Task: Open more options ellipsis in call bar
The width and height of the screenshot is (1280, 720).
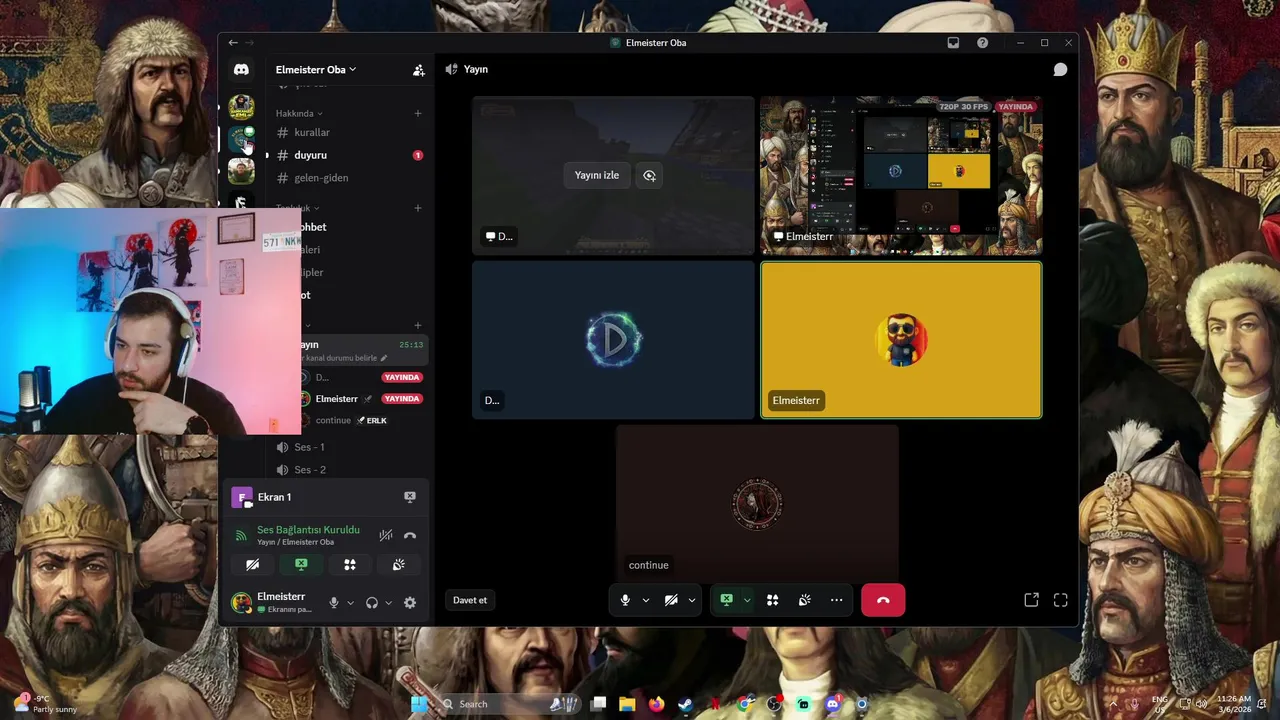Action: click(x=836, y=600)
